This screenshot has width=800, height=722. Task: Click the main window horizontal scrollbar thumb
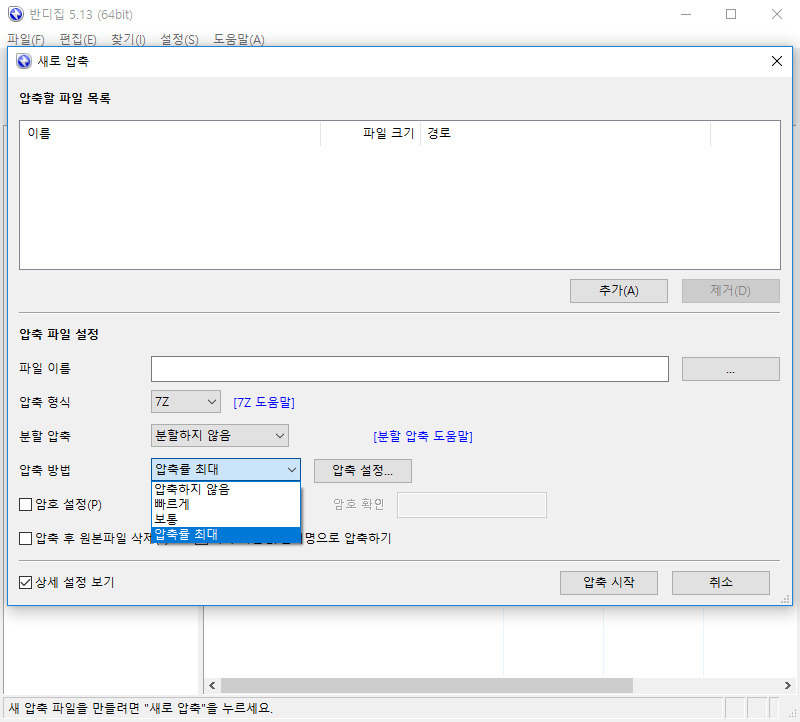427,685
